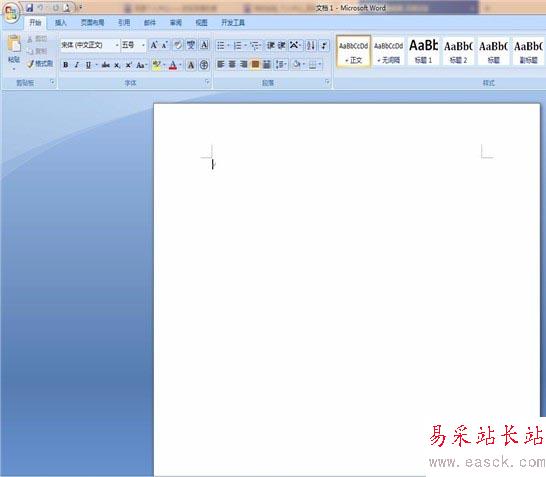546x477 pixels.
Task: Click the Copy (复制) button
Action: pyautogui.click(x=38, y=51)
